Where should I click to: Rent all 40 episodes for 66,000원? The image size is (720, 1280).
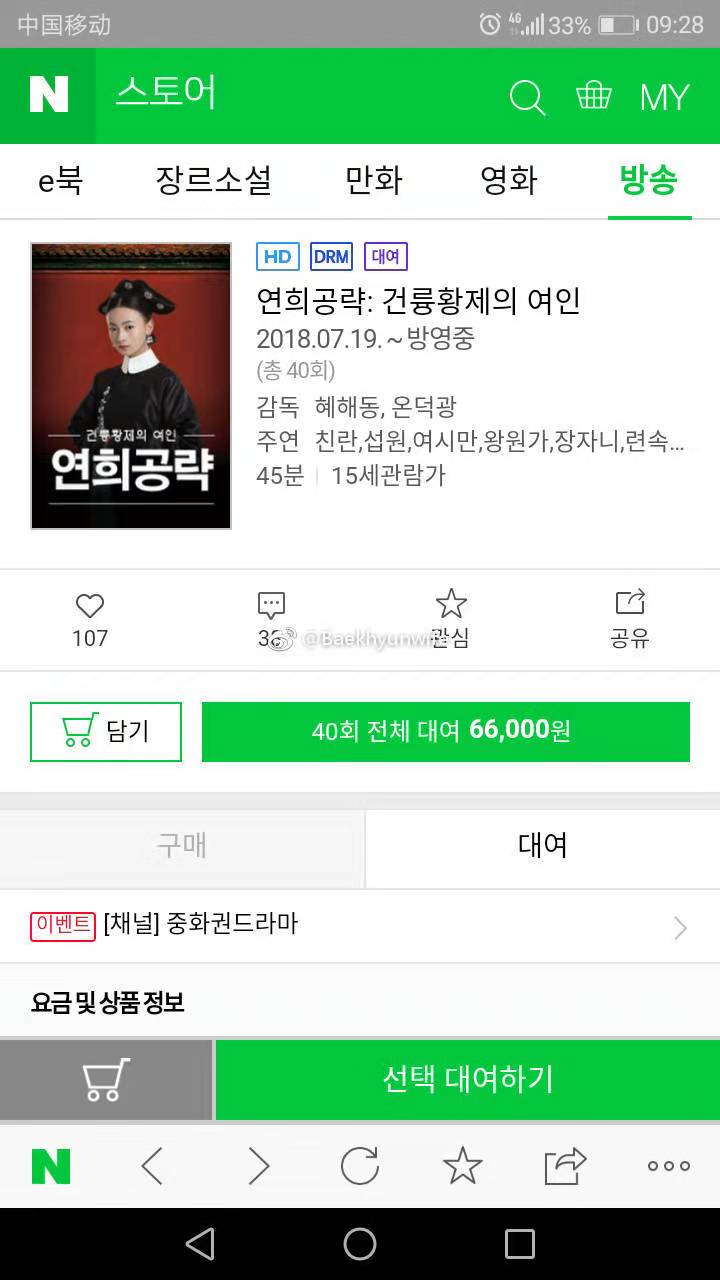[x=446, y=732]
